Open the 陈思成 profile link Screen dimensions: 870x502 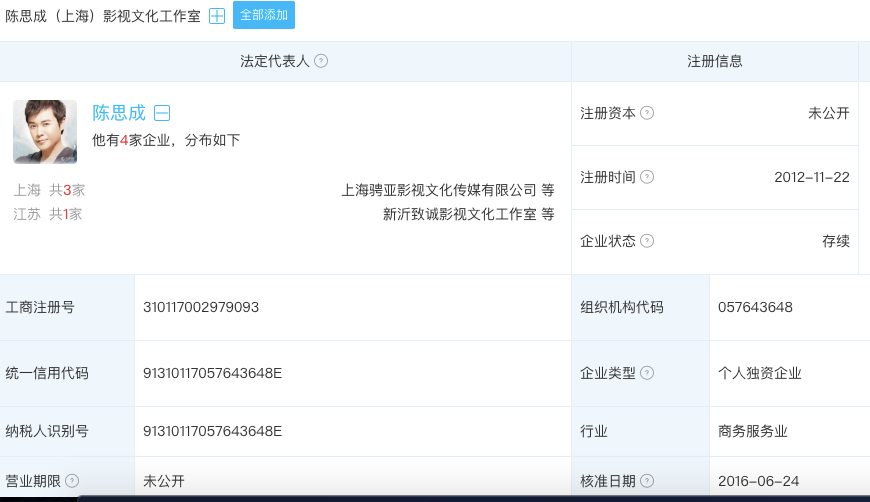119,113
